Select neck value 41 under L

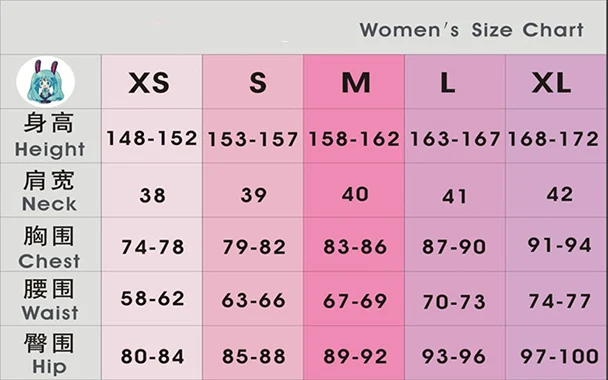(454, 197)
